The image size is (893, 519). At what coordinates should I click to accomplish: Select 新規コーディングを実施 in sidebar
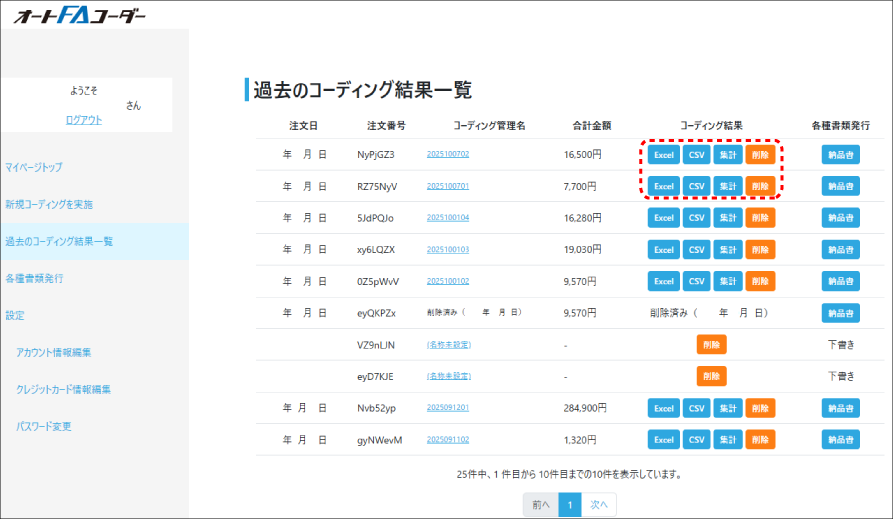click(48, 204)
